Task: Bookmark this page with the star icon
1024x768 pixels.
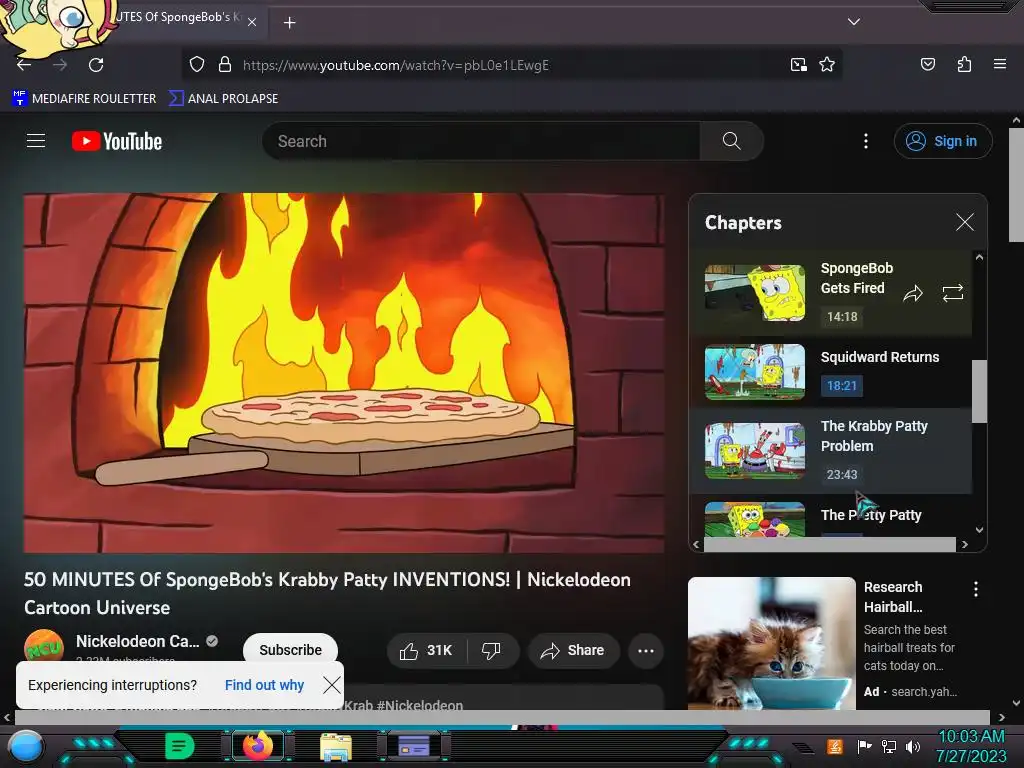Action: [x=827, y=65]
